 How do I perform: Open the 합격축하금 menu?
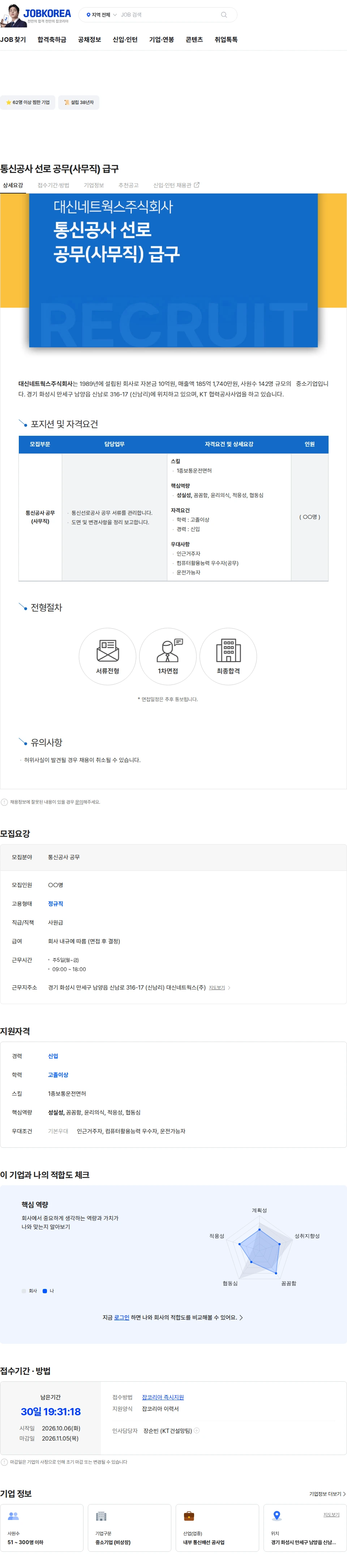(x=52, y=40)
